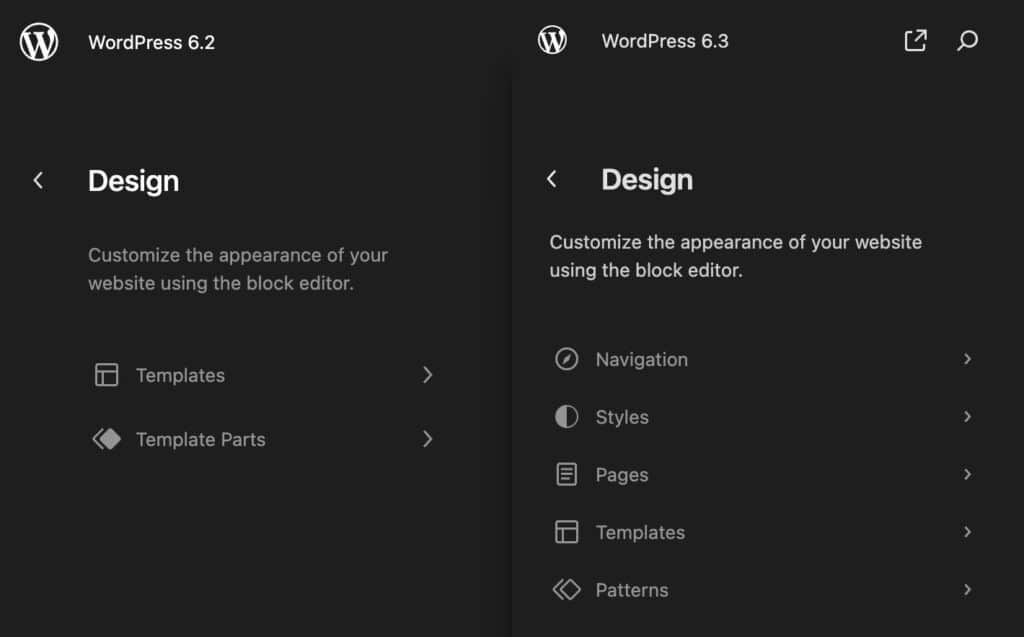Open the Pages menu item
Screen dimensions: 1024x637
623,474
